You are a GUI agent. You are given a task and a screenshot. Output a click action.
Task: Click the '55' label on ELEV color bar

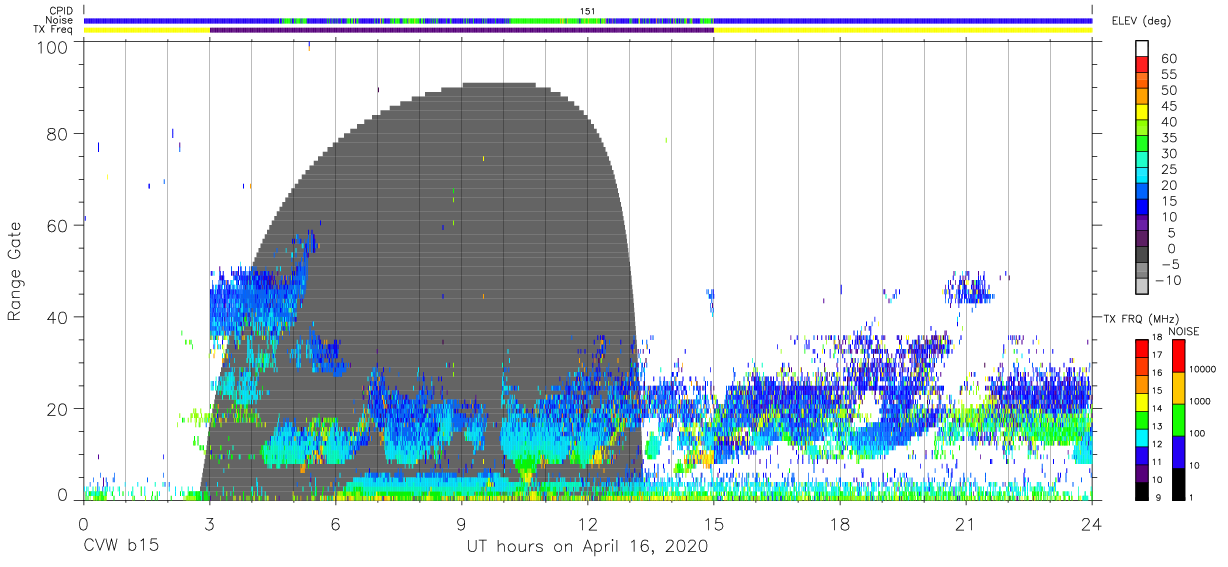pyautogui.click(x=1169, y=75)
